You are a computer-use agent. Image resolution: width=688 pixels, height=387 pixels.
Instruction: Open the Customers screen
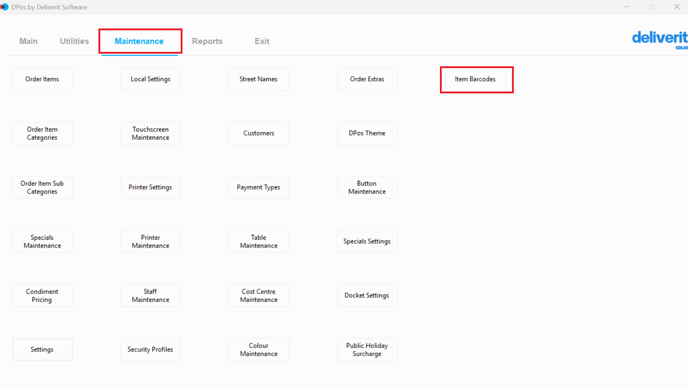coord(258,133)
